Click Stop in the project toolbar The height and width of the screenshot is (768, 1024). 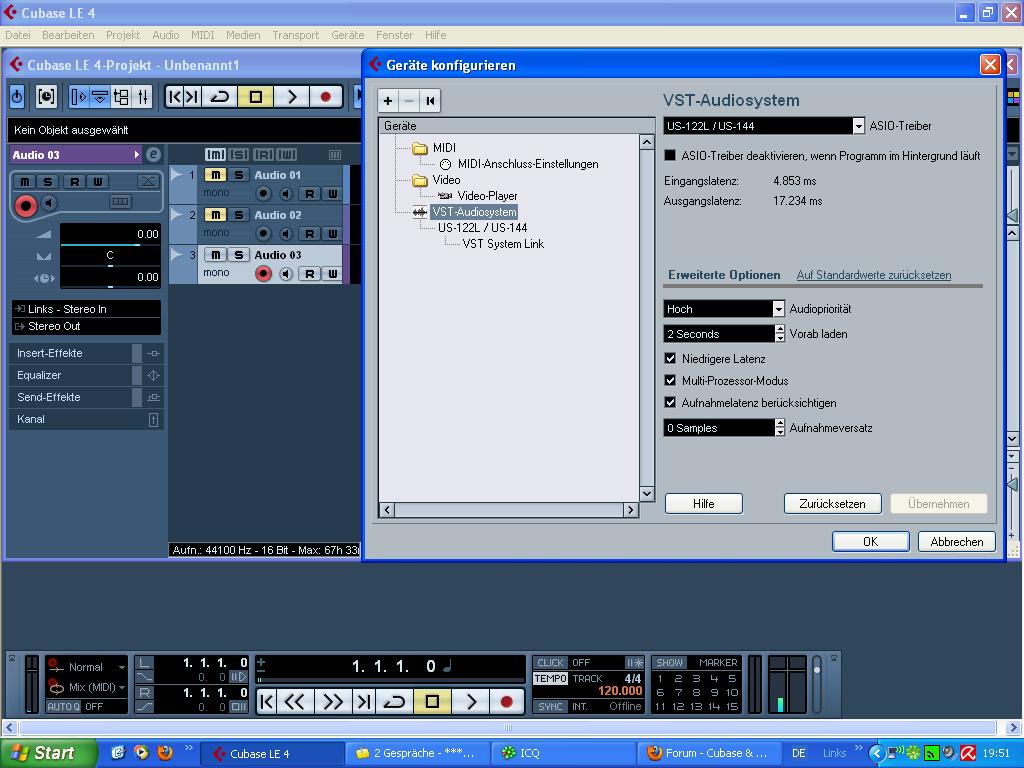(x=255, y=97)
